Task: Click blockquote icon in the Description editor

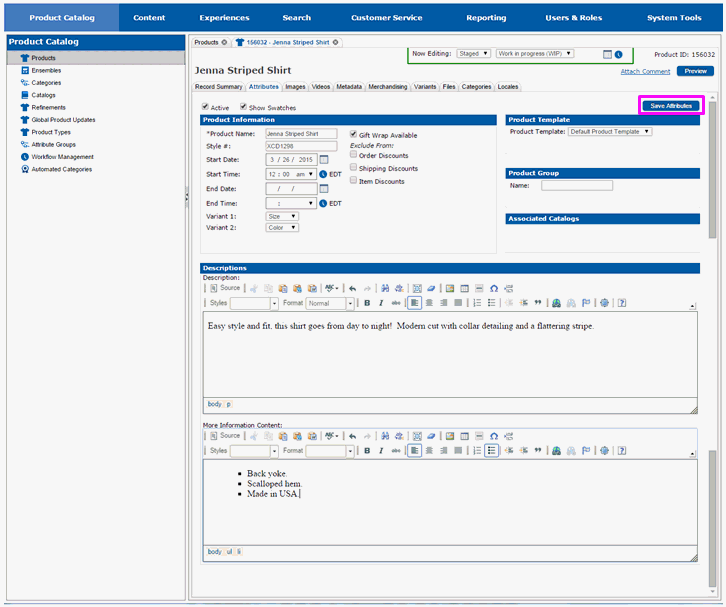Action: [538, 303]
